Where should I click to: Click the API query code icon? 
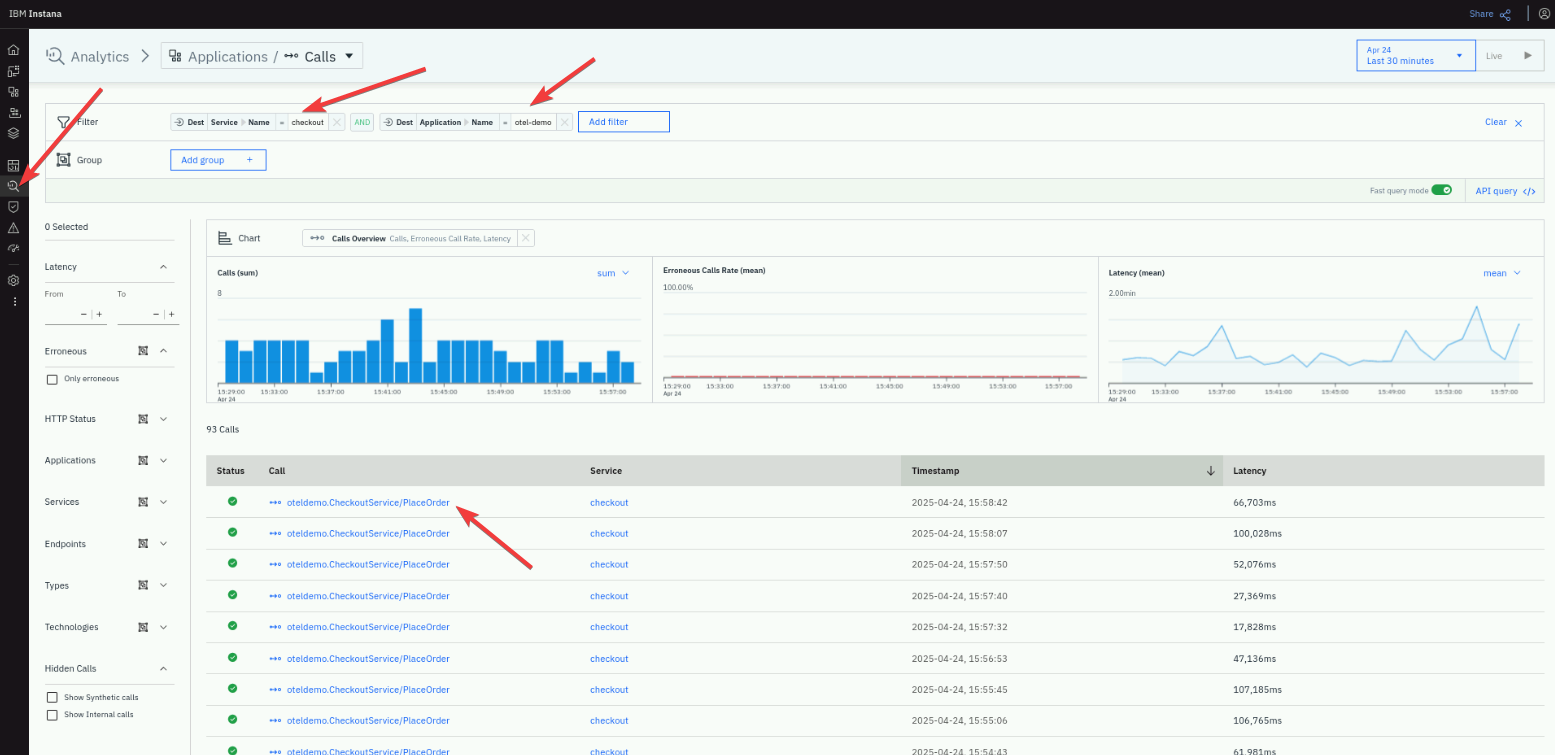pyautogui.click(x=1529, y=191)
